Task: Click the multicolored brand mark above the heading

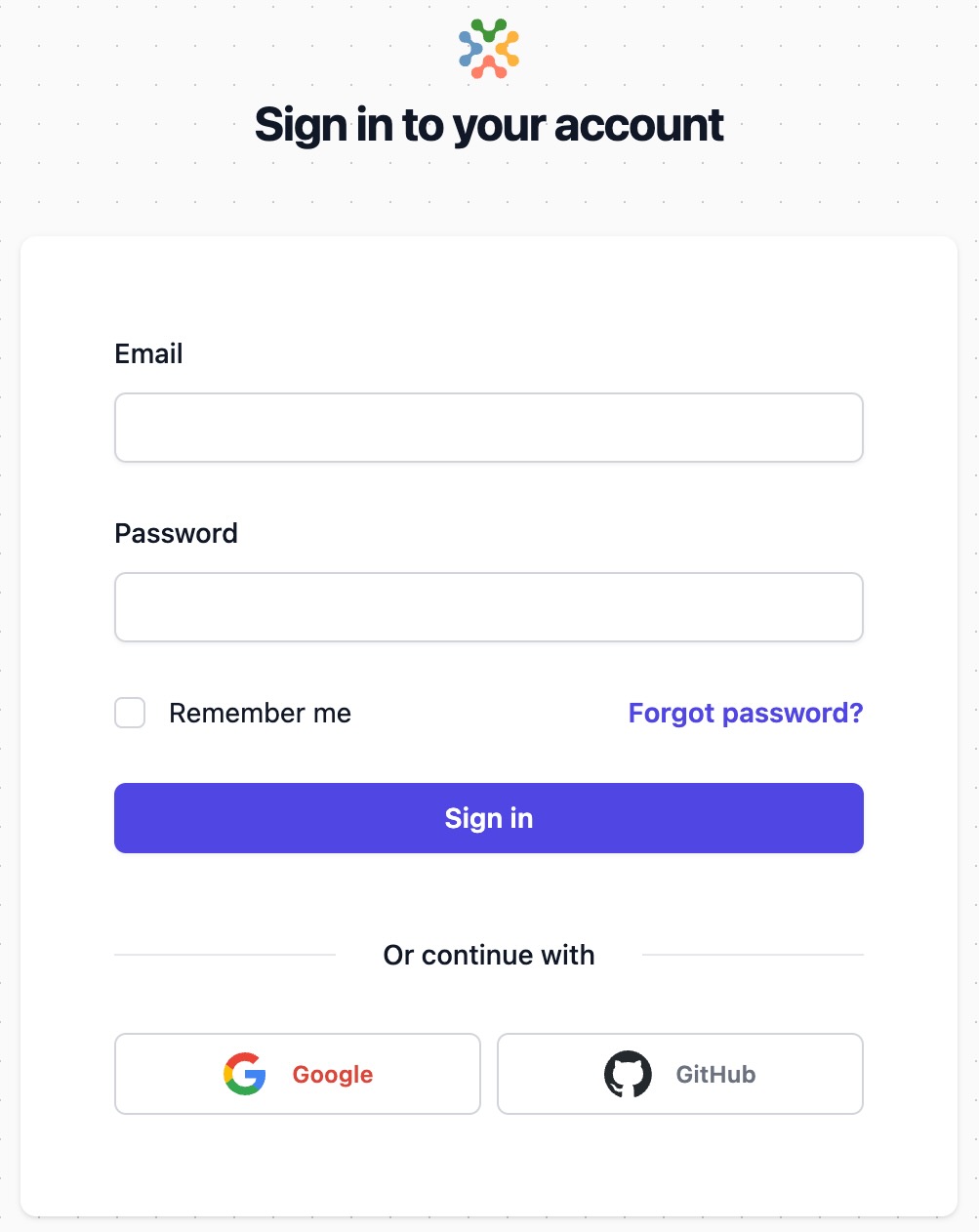Action: pyautogui.click(x=488, y=47)
